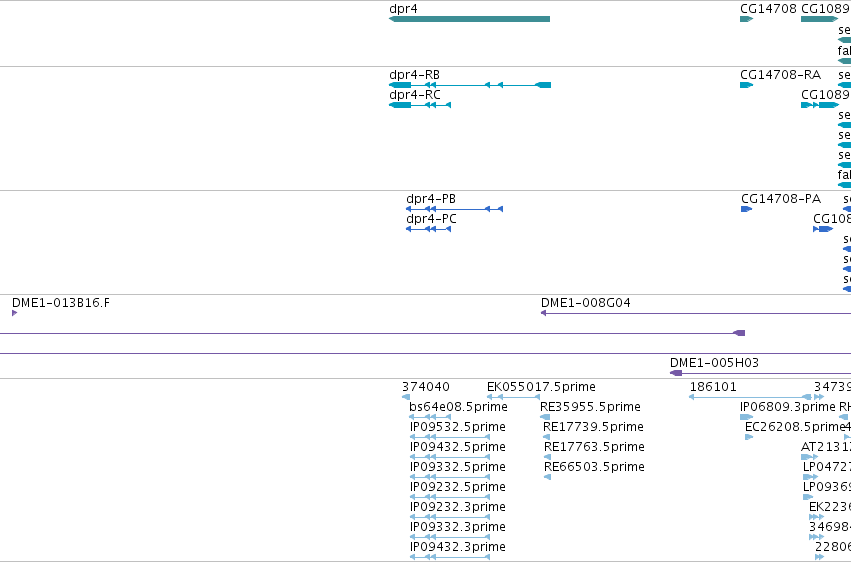Screen dimensions: 851x562
Task: Click the IP09232.3prime label
Action: [x=458, y=507]
